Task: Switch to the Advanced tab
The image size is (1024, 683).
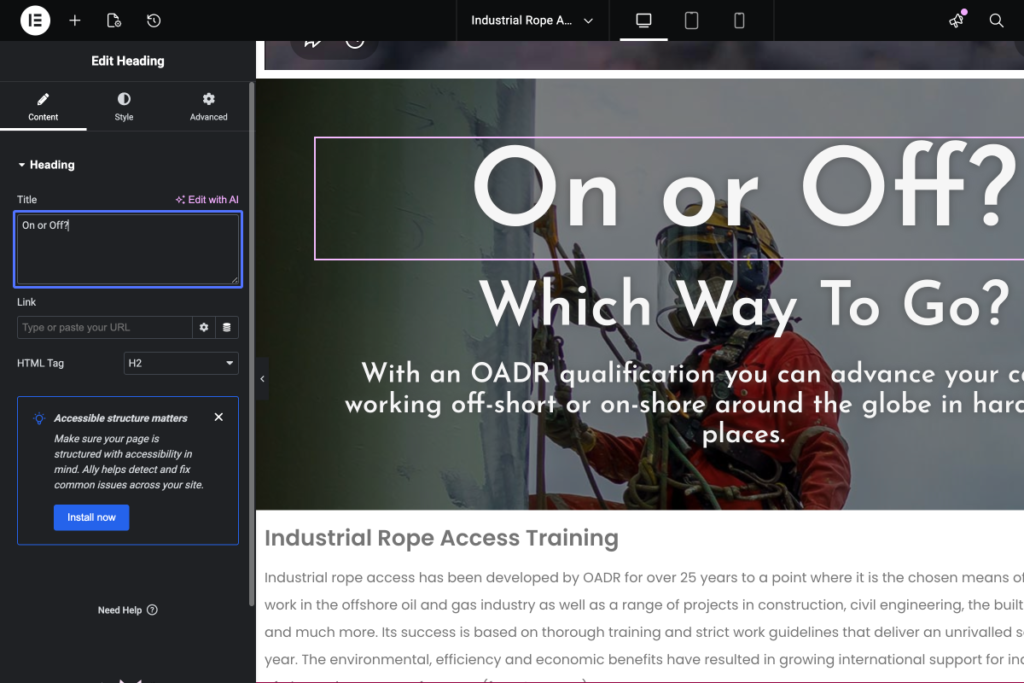Action: [x=208, y=106]
